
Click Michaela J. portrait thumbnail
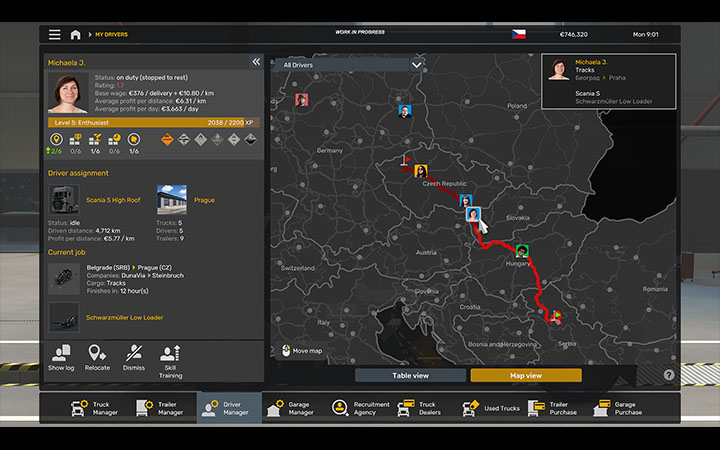point(69,93)
